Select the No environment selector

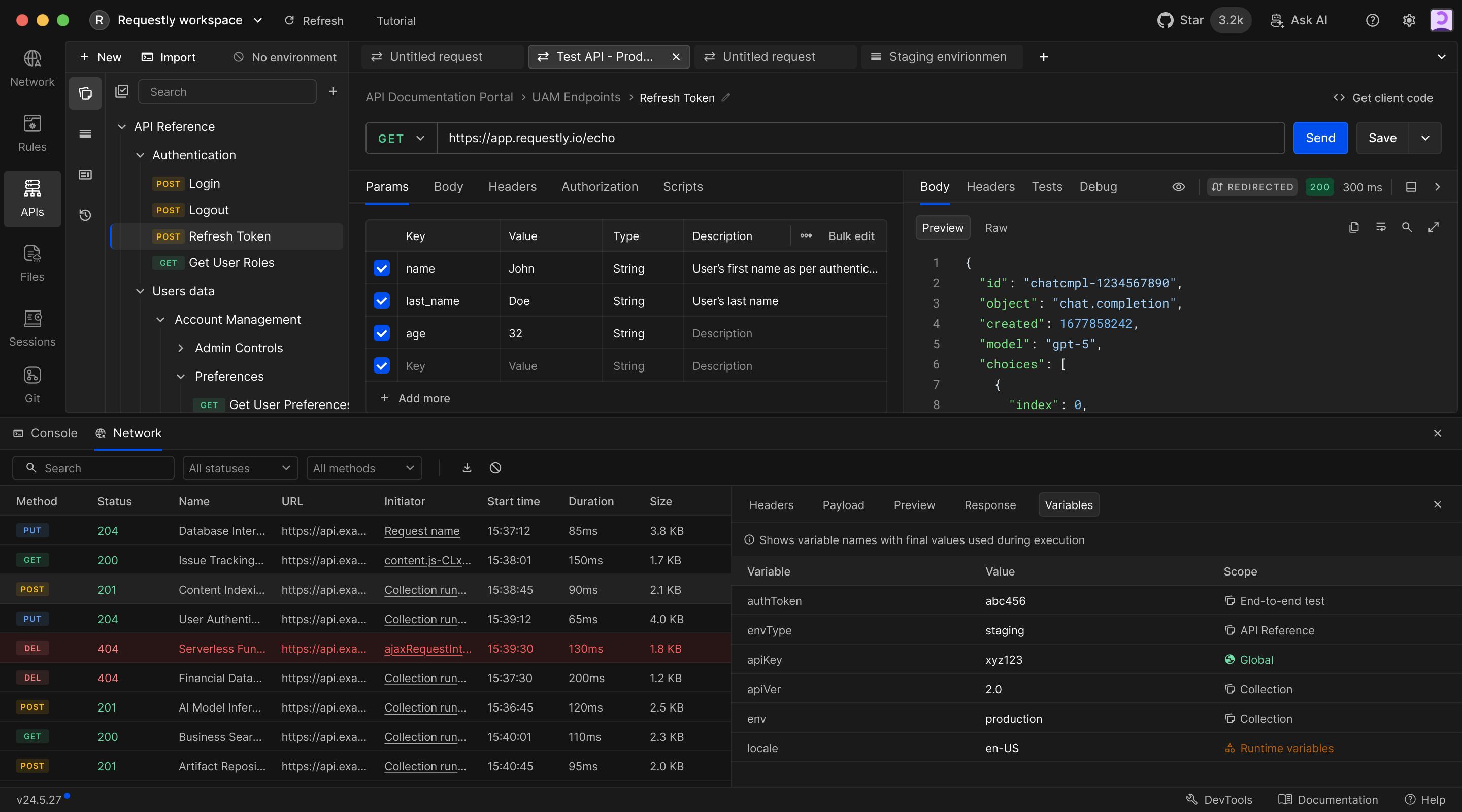coord(285,57)
